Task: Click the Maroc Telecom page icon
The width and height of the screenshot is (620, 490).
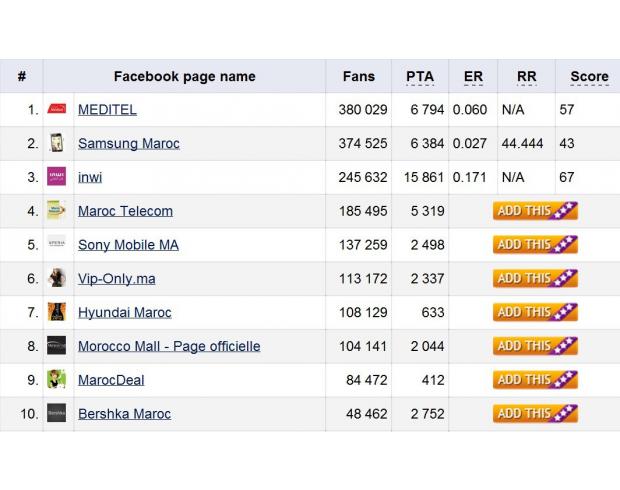Action: [x=57, y=210]
